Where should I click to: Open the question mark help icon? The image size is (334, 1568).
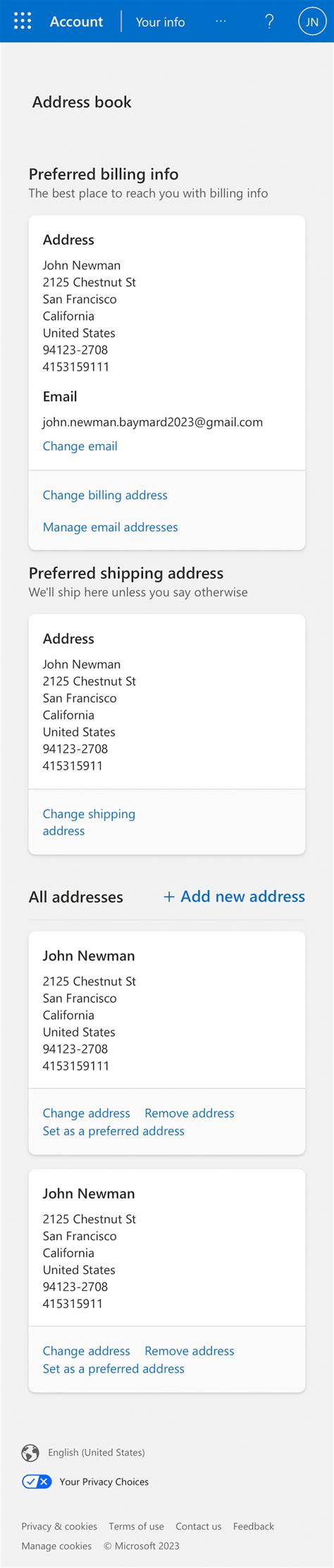coord(269,21)
